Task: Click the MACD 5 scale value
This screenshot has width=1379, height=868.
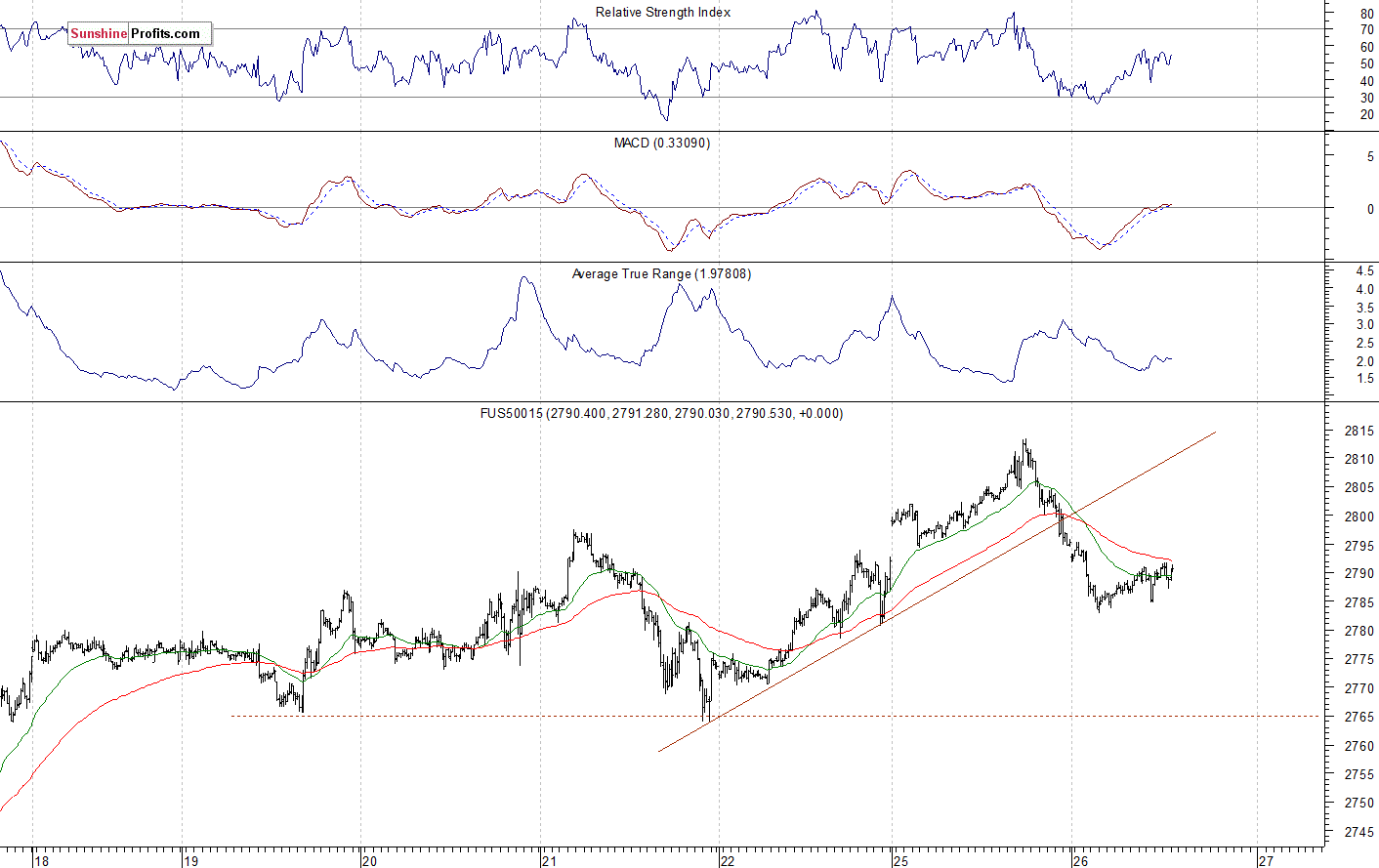Action: tap(1370, 156)
